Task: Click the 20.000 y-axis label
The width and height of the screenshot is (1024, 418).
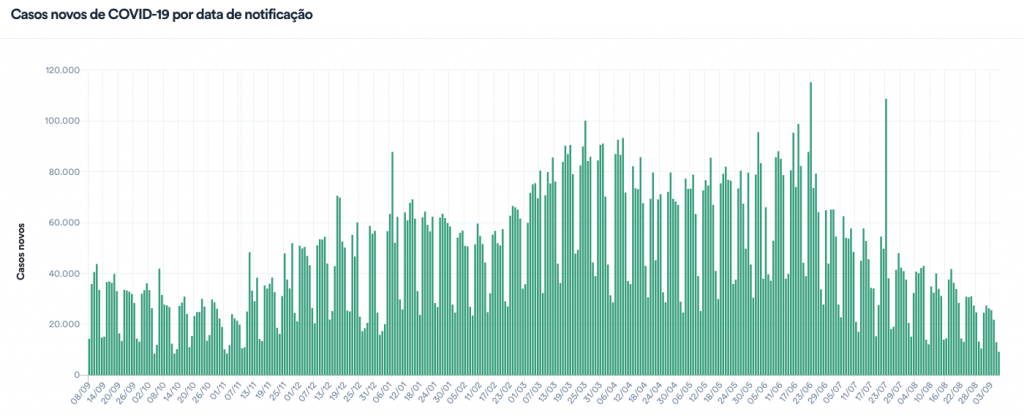Action: pyautogui.click(x=64, y=325)
